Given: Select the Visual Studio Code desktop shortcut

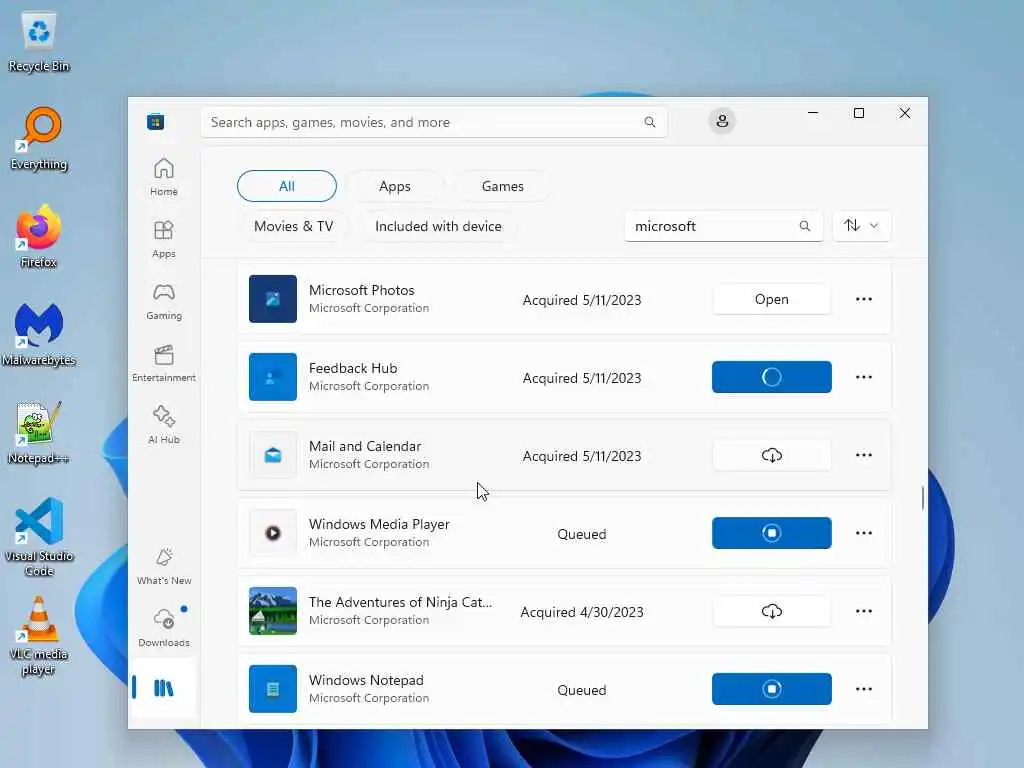Looking at the screenshot, I should coord(39,537).
